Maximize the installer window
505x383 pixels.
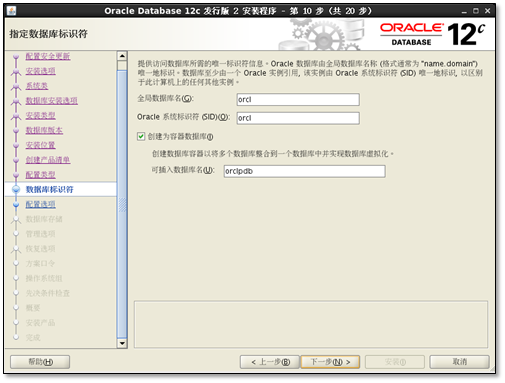click(x=476, y=11)
